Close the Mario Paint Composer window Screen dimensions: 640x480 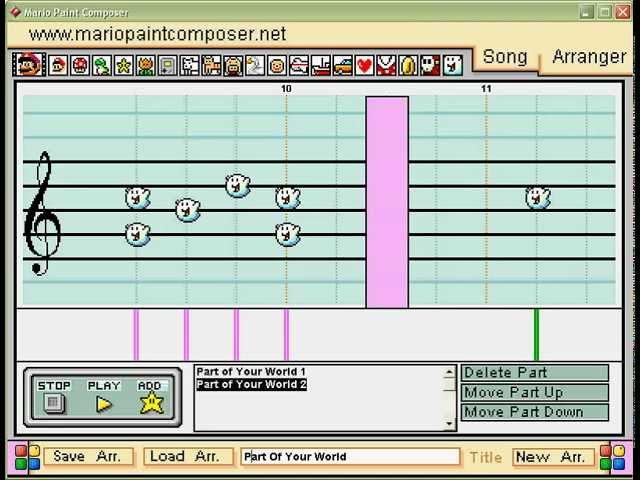(623, 12)
